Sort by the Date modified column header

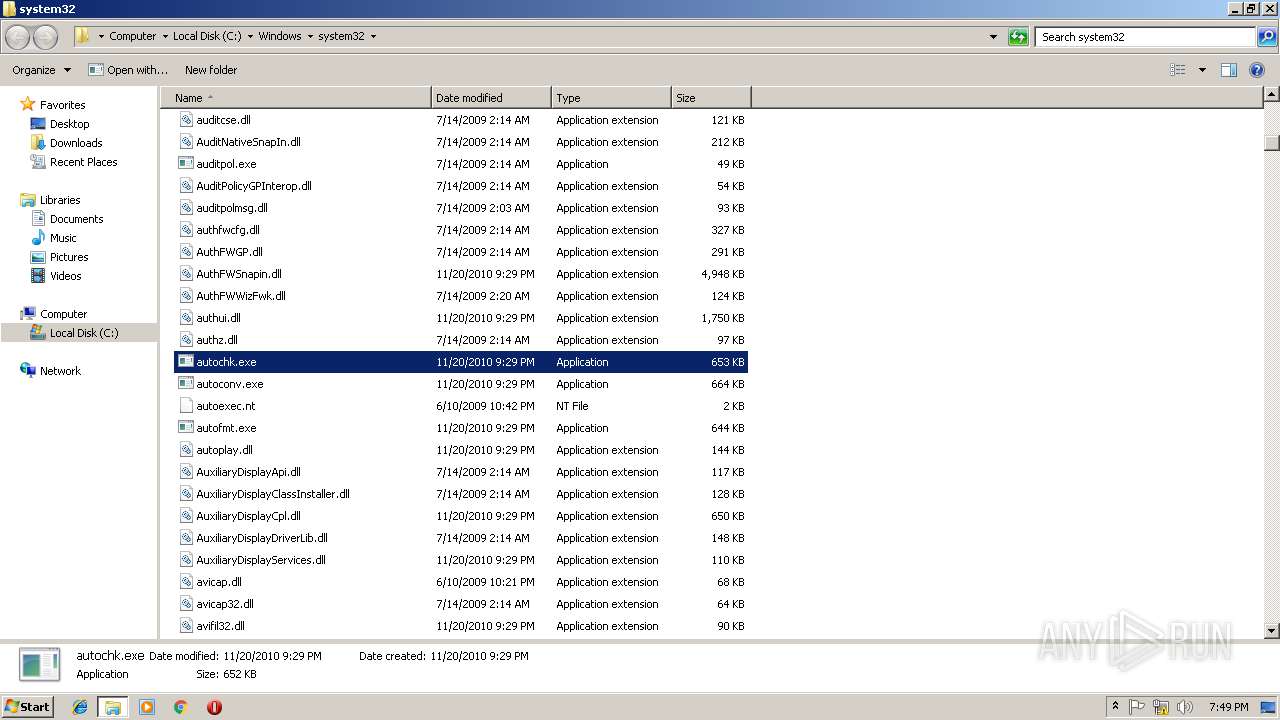[x=491, y=98]
